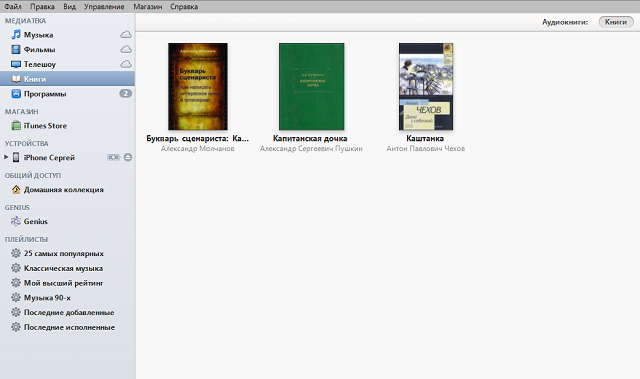Click the cloud icon next to Фильмы

pos(126,49)
